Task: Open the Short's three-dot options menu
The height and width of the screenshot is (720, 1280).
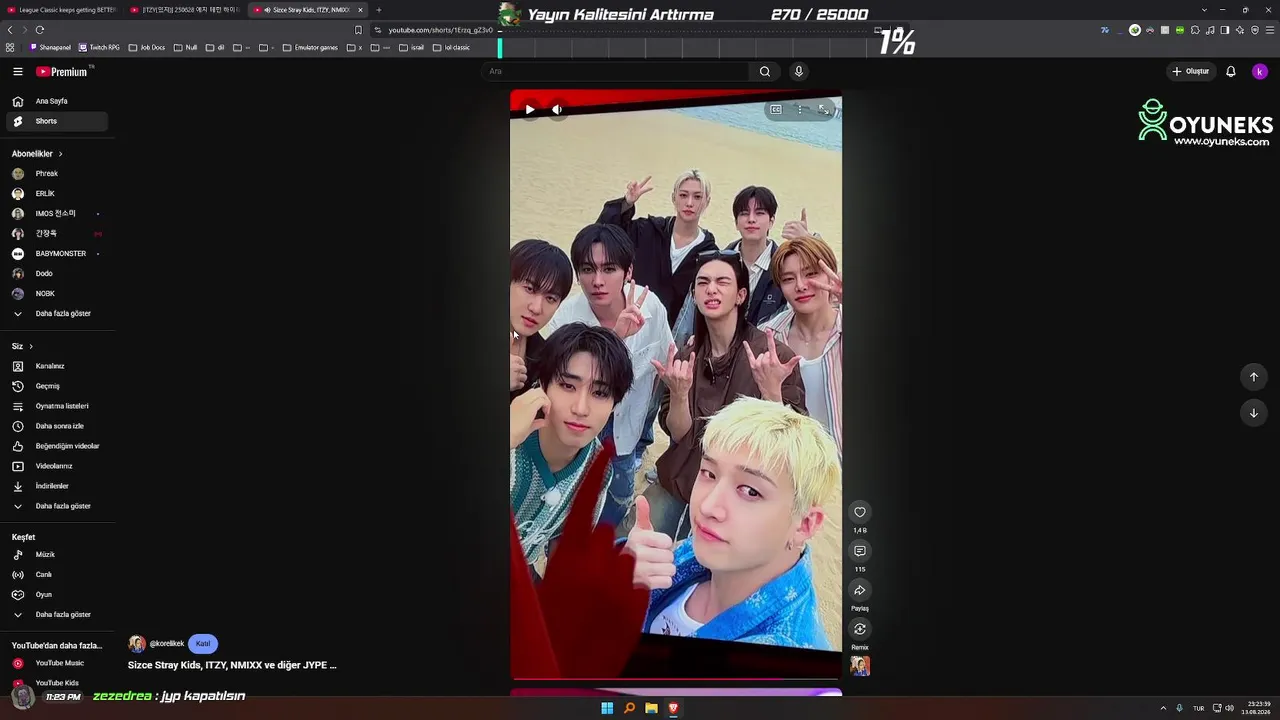Action: pyautogui.click(x=800, y=109)
